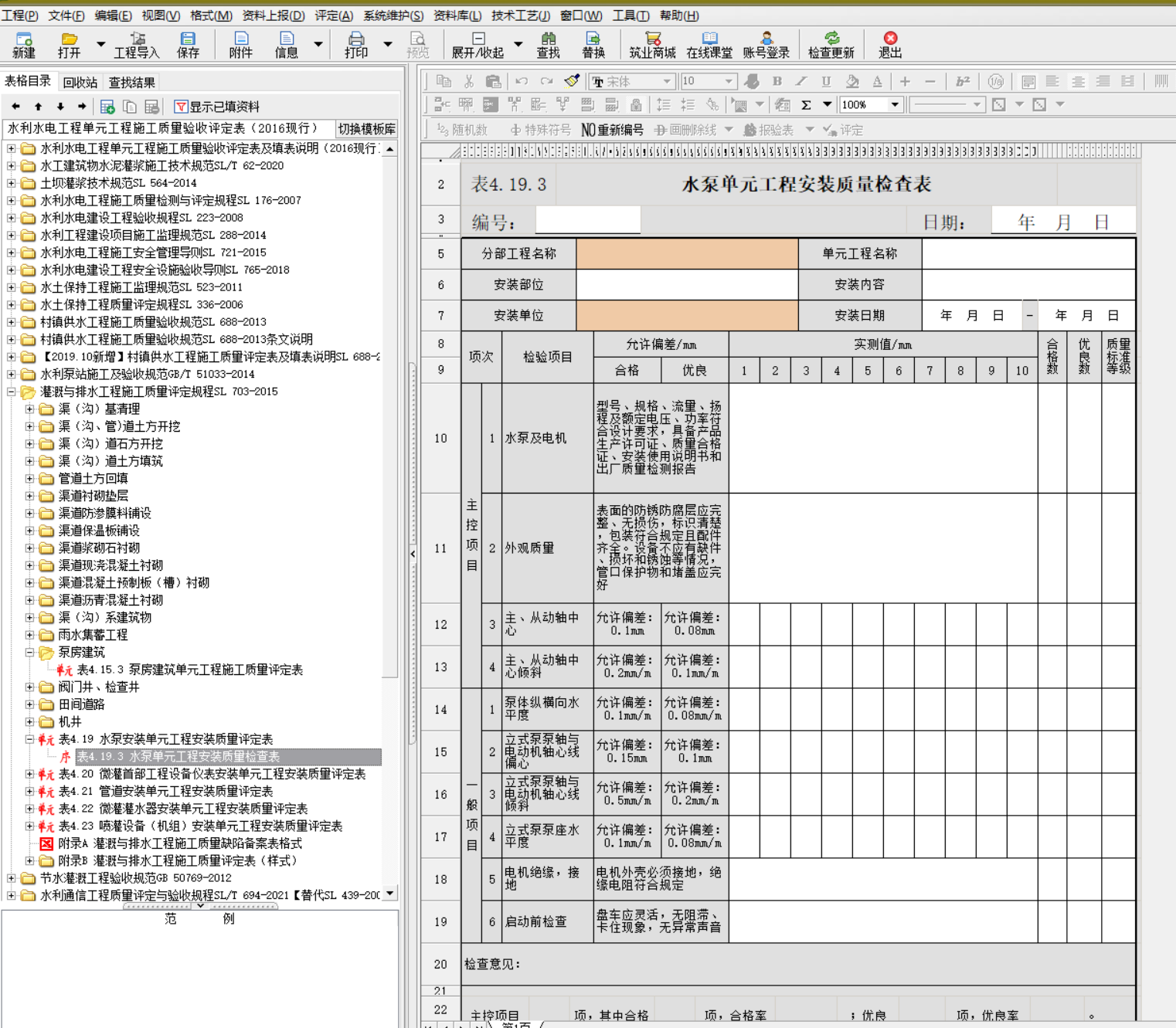The width and height of the screenshot is (1176, 1028).
Task: Click the down arrow icon in tree toolbar
Action: point(60,107)
